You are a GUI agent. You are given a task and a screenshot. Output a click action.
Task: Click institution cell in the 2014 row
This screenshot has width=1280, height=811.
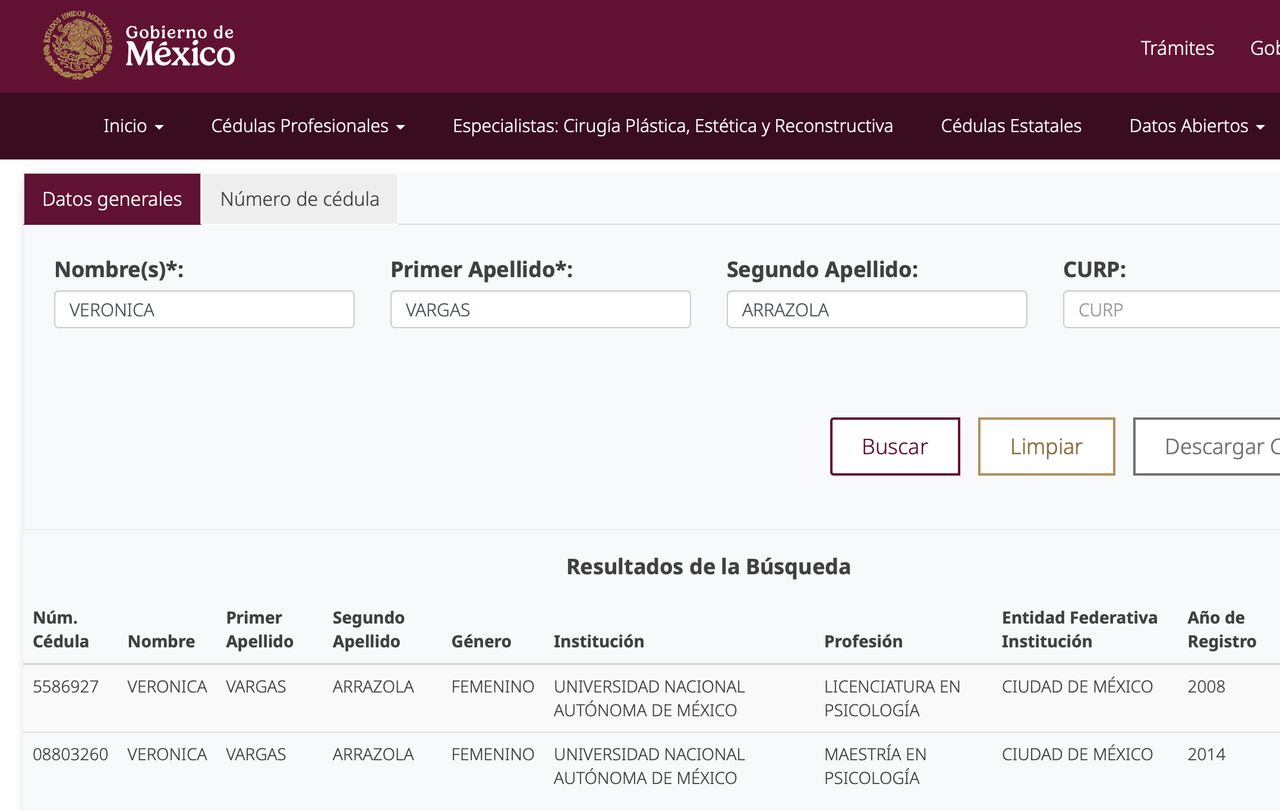pos(649,766)
